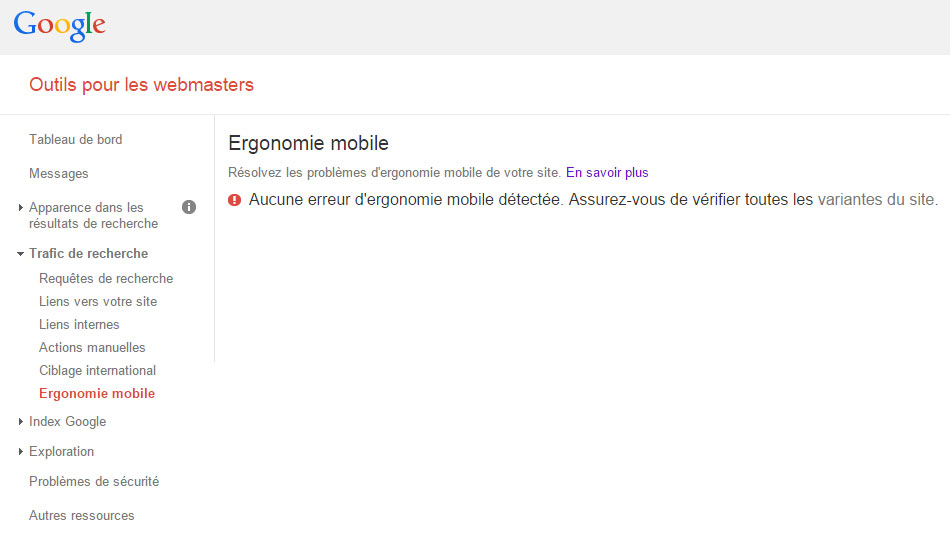Open Messages in the sidebar
Viewport: 950px width, 546px height.
(x=59, y=173)
